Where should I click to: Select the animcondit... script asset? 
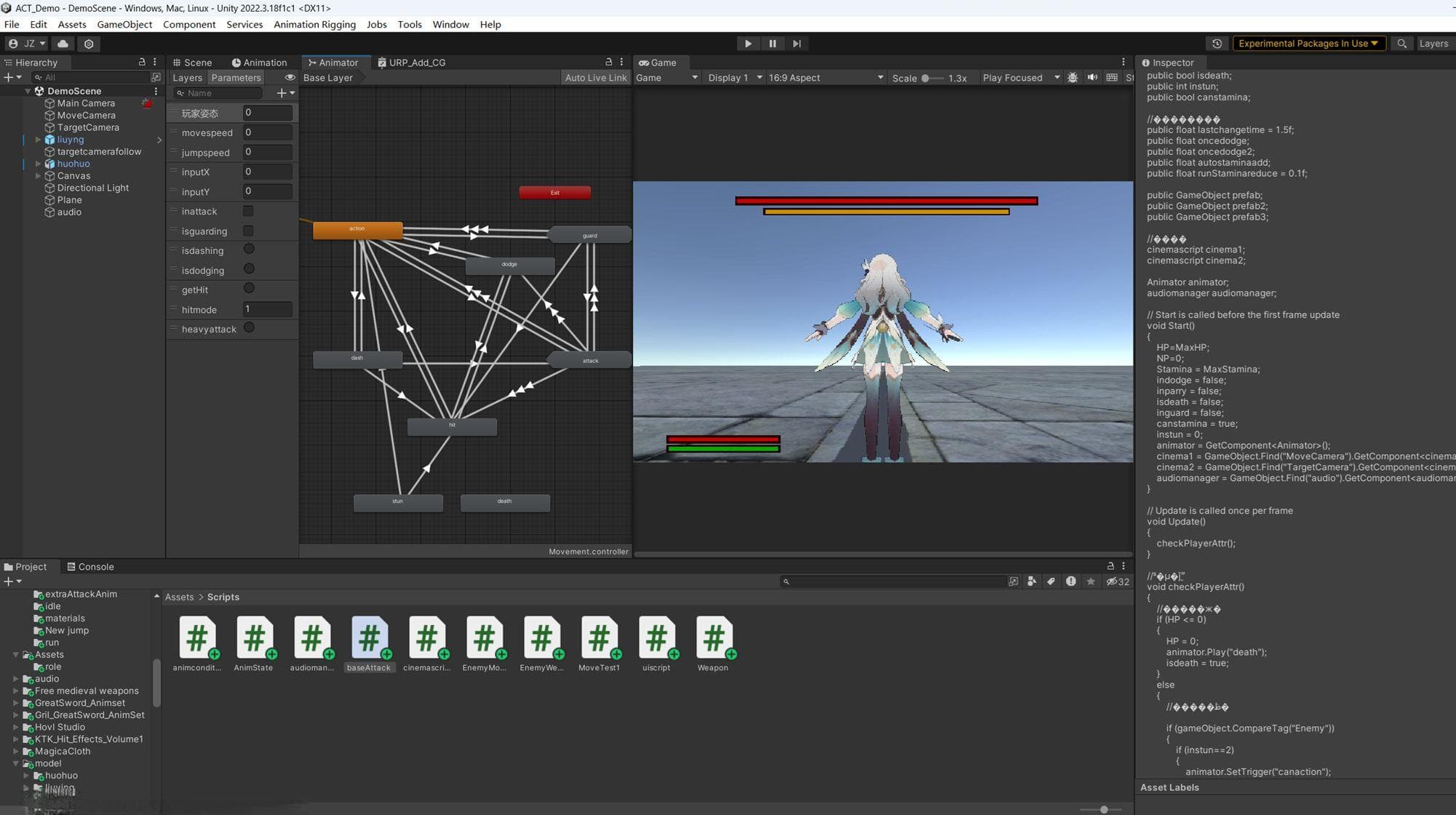196,644
